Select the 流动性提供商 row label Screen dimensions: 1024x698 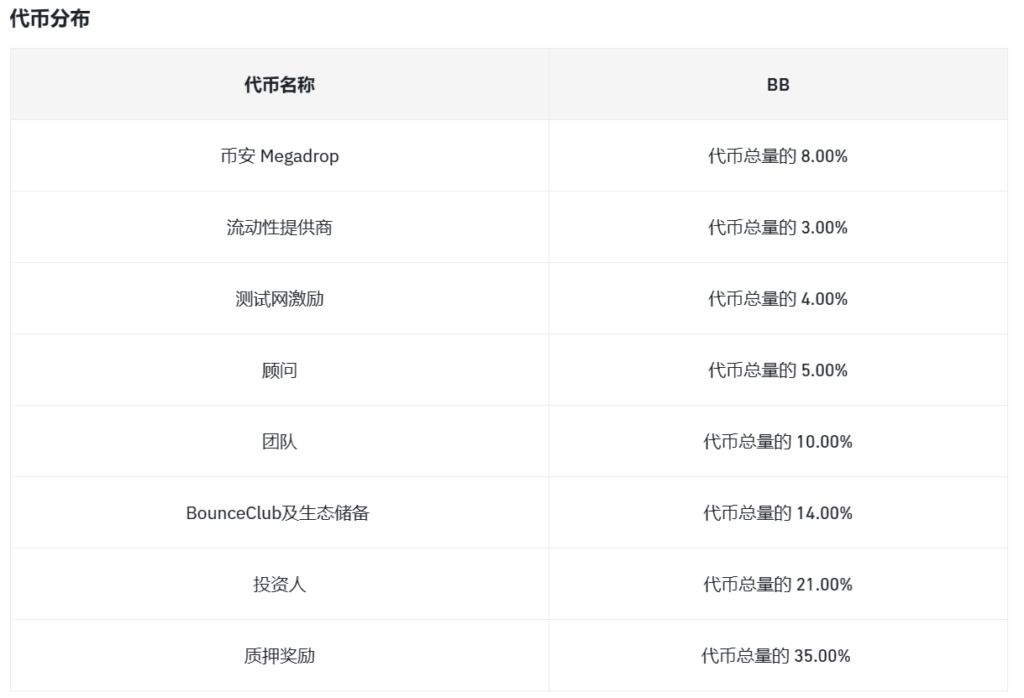[x=279, y=227]
